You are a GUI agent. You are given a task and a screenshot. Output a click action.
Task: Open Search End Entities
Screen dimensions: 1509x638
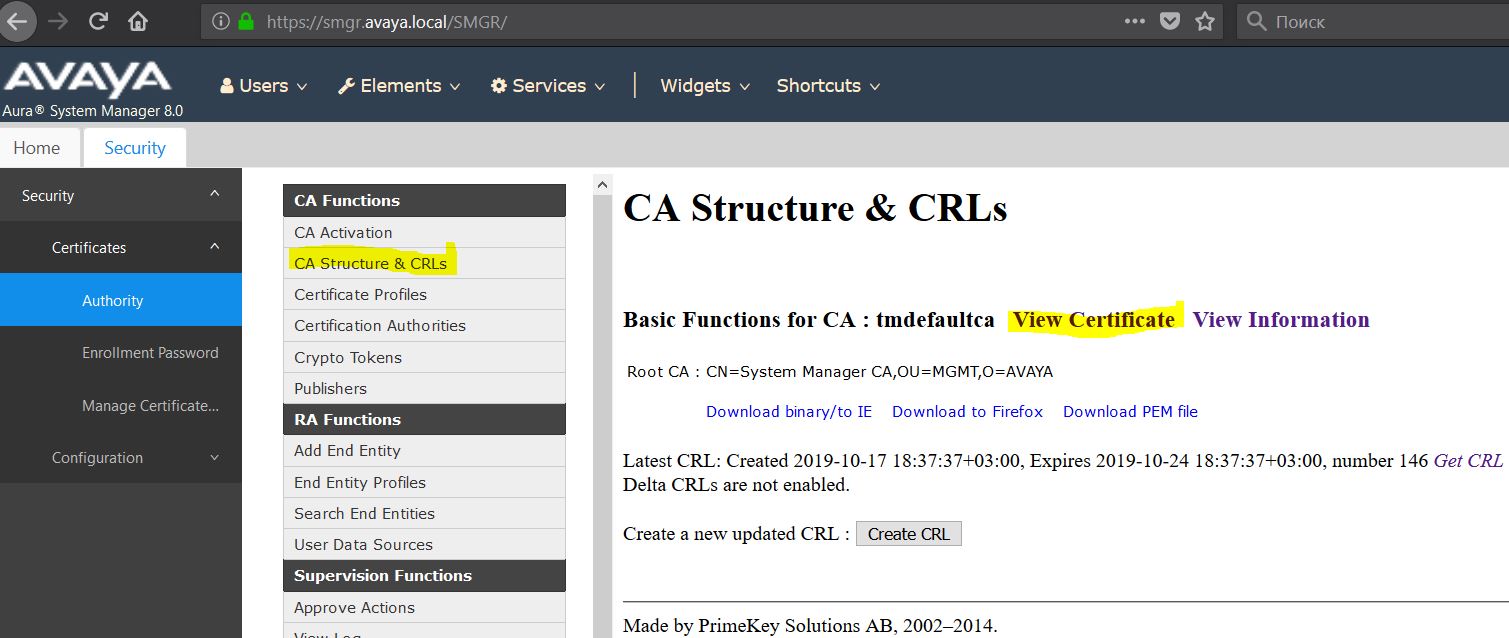pyautogui.click(x=424, y=513)
